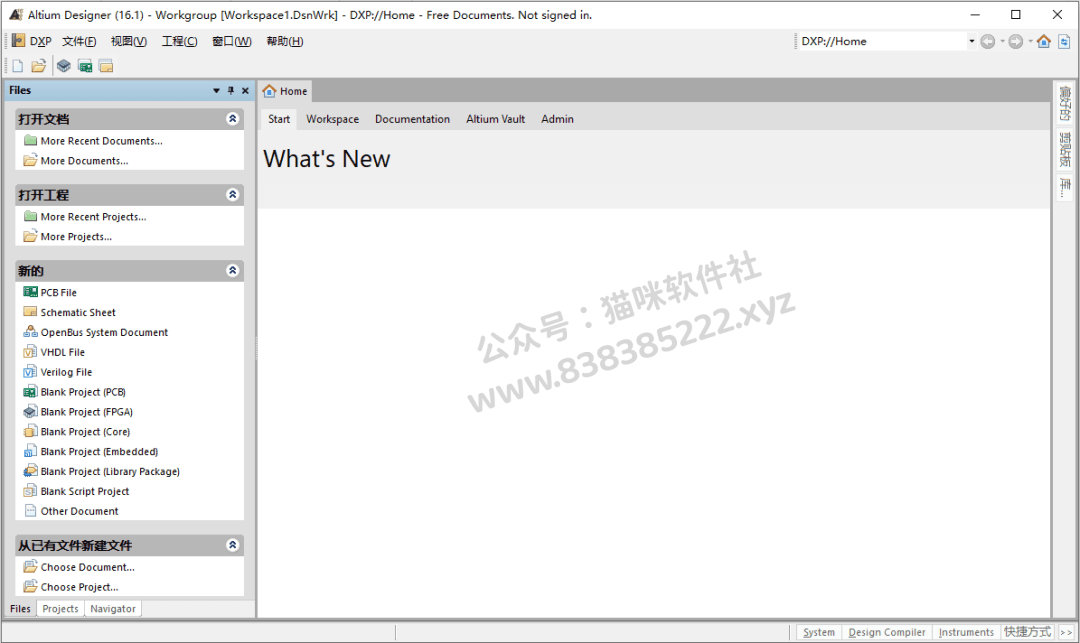Open the forward history dropdown arrow

[1030, 41]
